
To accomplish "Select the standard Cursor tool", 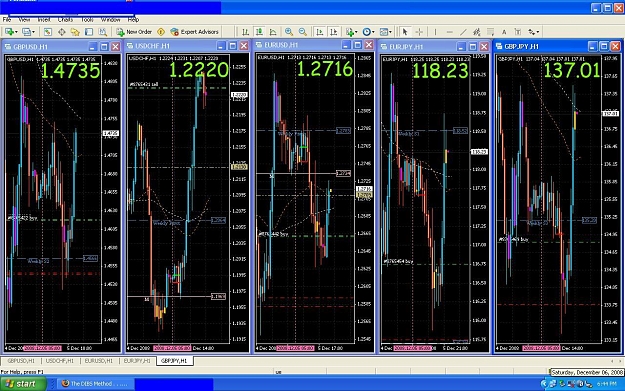I will [405, 32].
